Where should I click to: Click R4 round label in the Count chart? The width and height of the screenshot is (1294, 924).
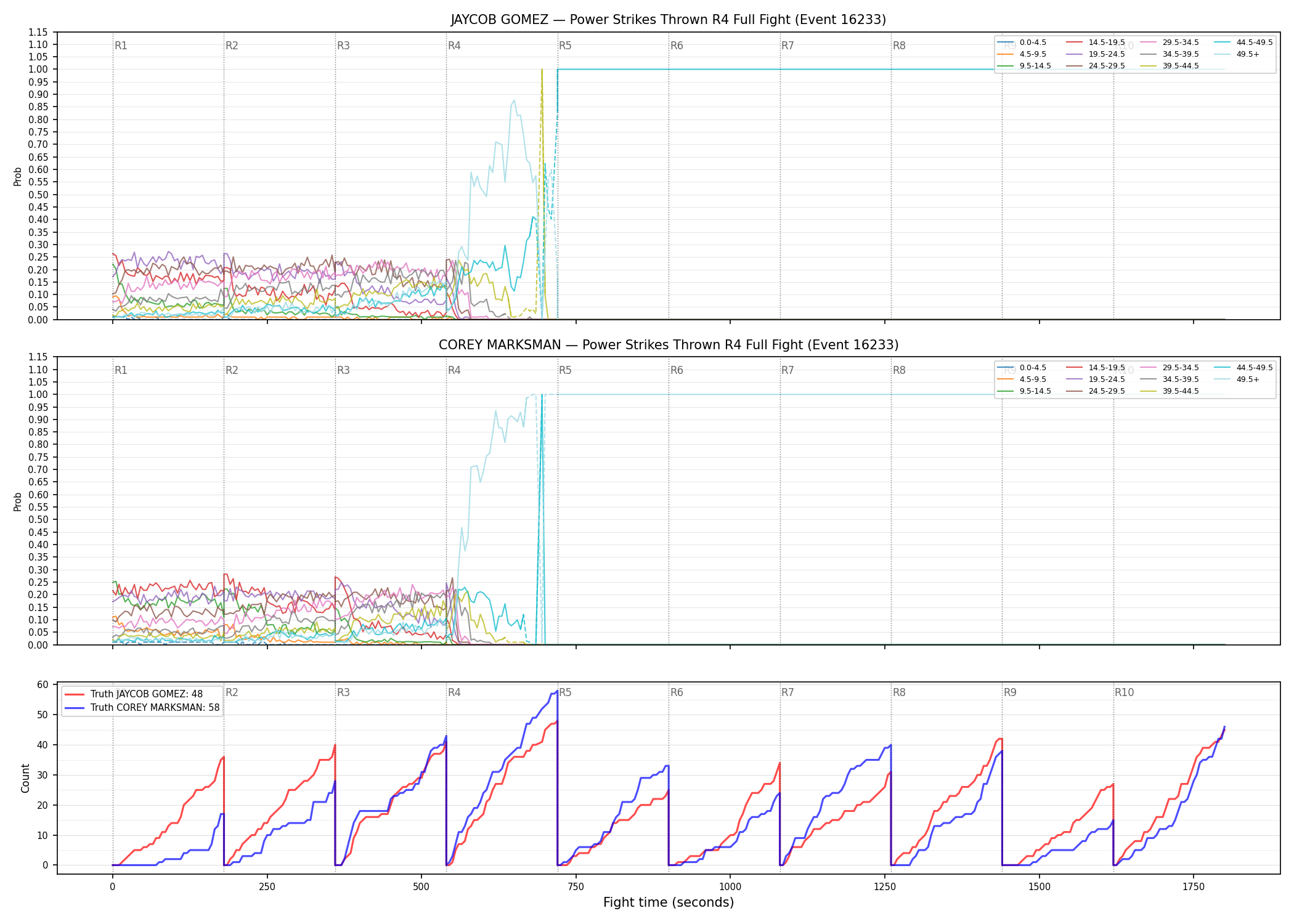(x=454, y=692)
